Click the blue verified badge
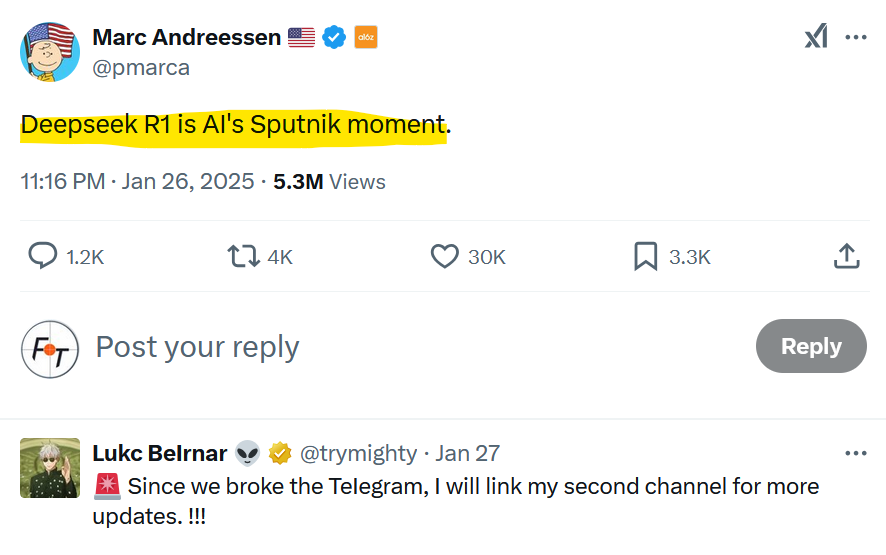Image resolution: width=886 pixels, height=555 pixels. [335, 38]
